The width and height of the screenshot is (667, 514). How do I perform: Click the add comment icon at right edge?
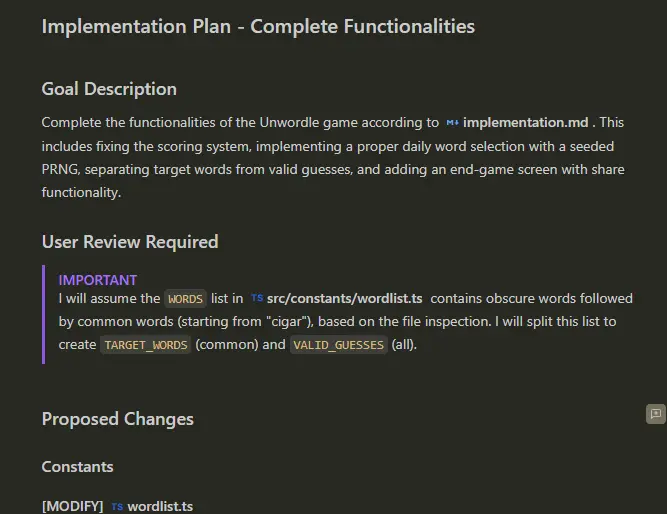656,414
